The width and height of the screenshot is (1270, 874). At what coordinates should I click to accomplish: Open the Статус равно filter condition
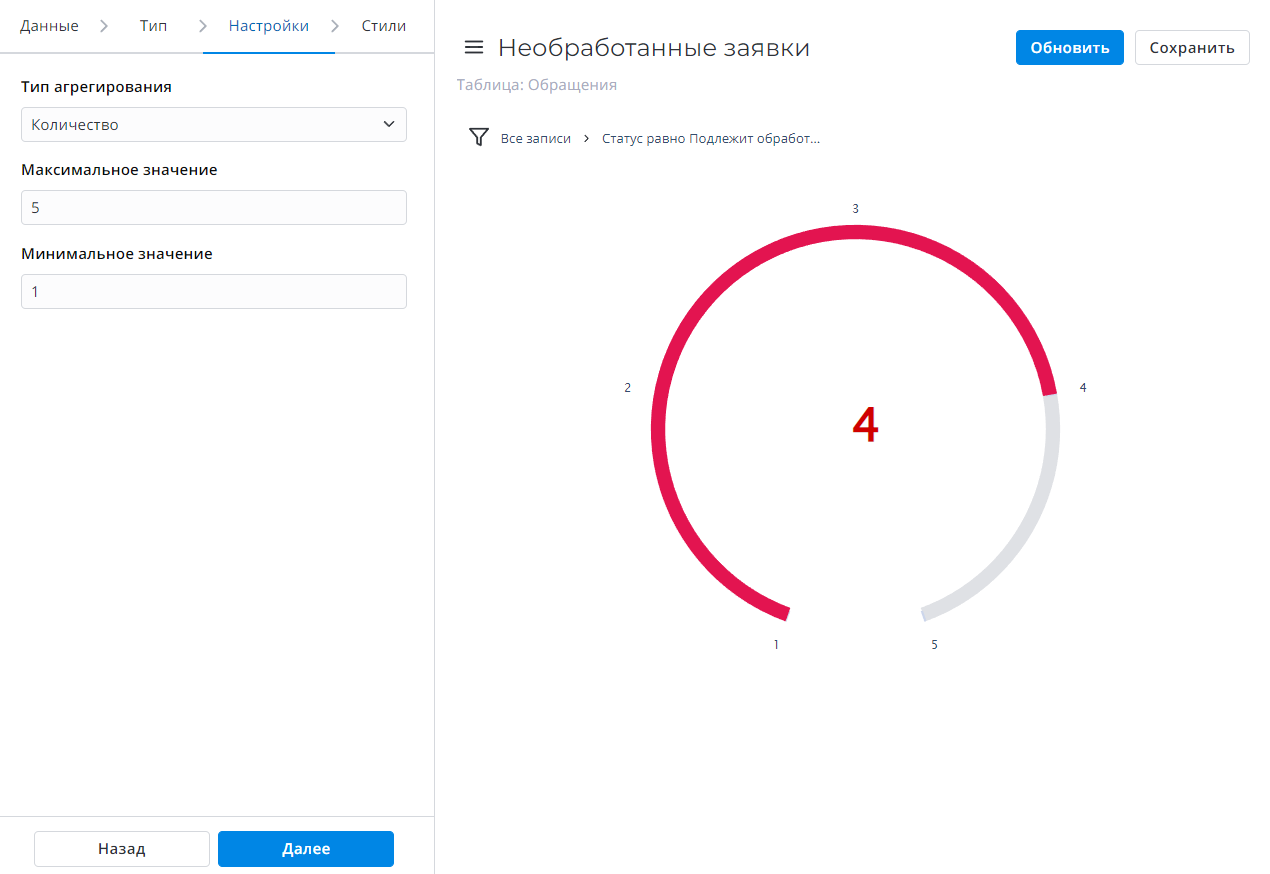click(x=710, y=139)
